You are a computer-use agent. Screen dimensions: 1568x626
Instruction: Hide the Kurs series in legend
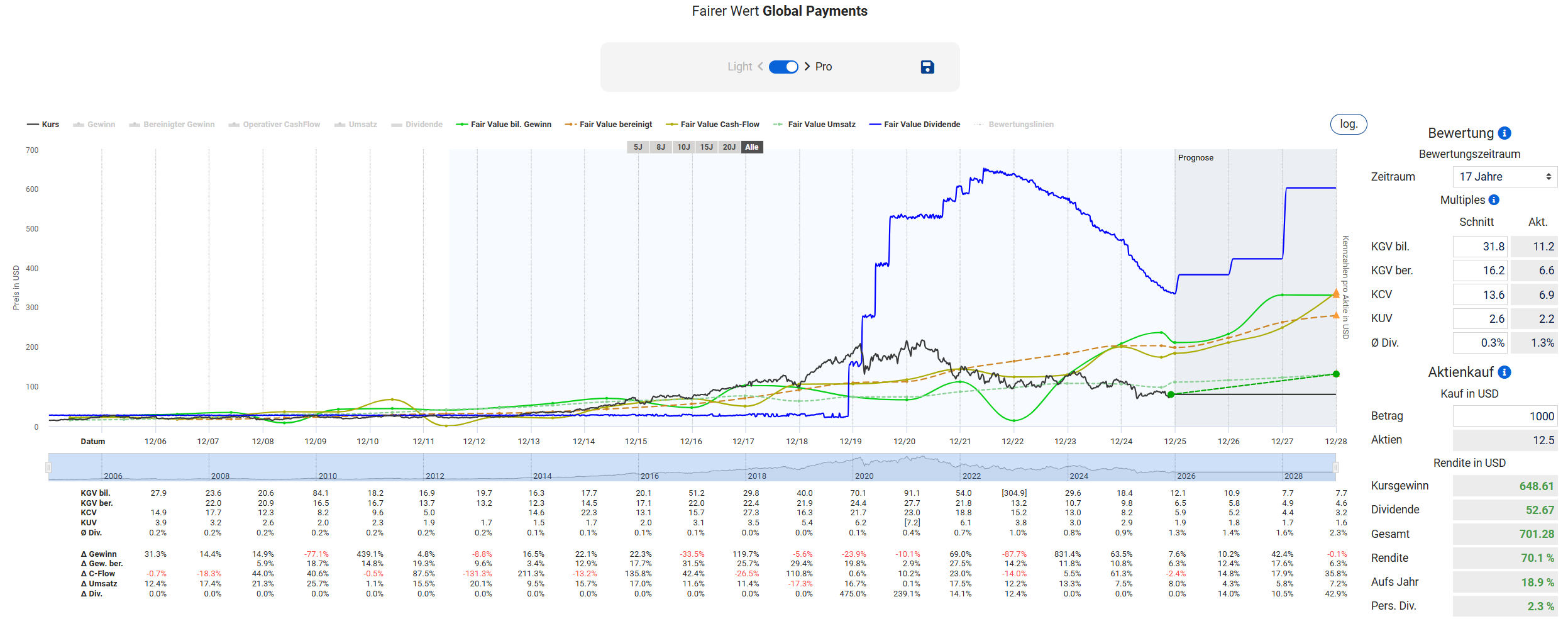[x=43, y=125]
